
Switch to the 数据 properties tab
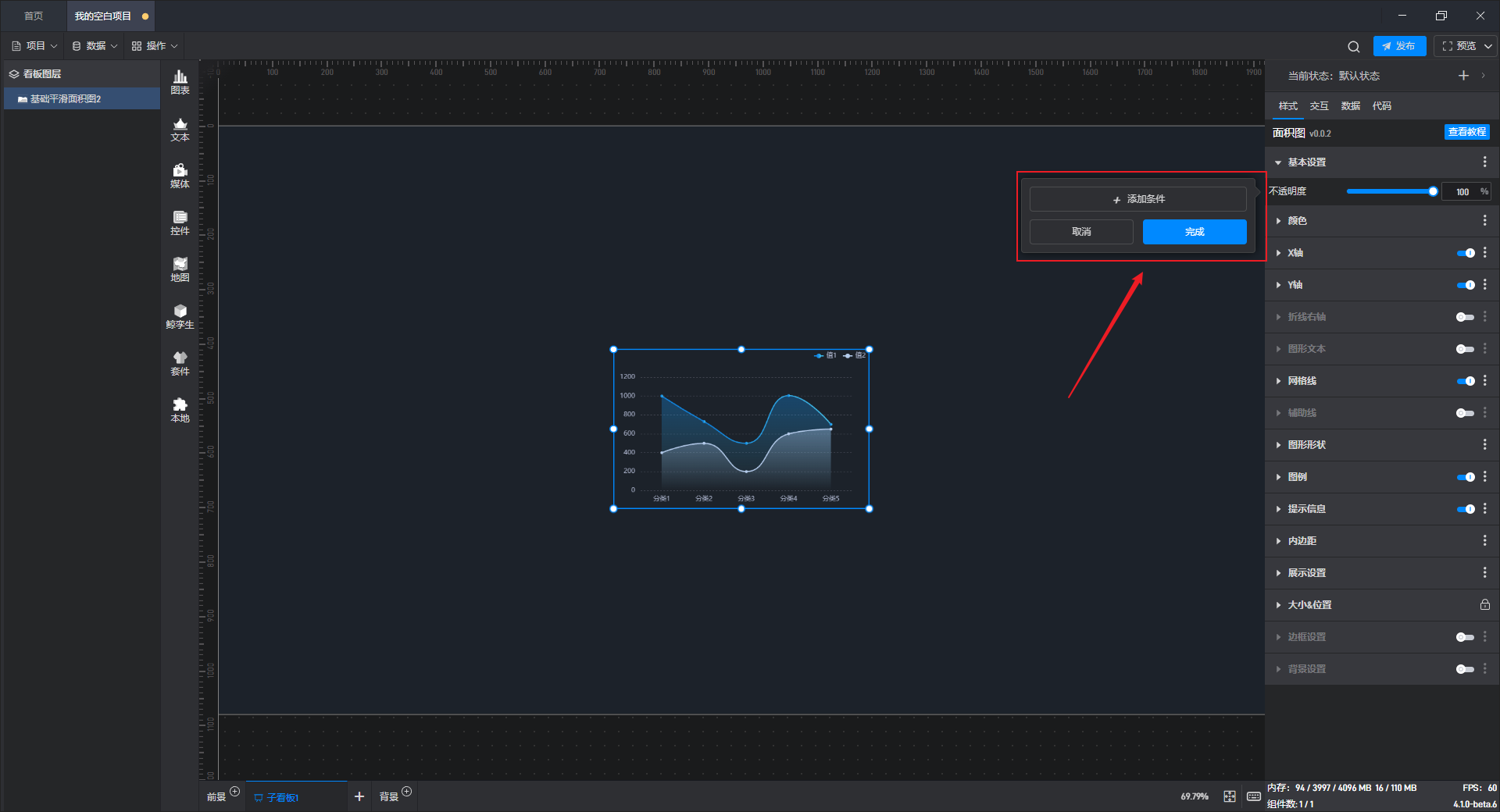[1351, 106]
